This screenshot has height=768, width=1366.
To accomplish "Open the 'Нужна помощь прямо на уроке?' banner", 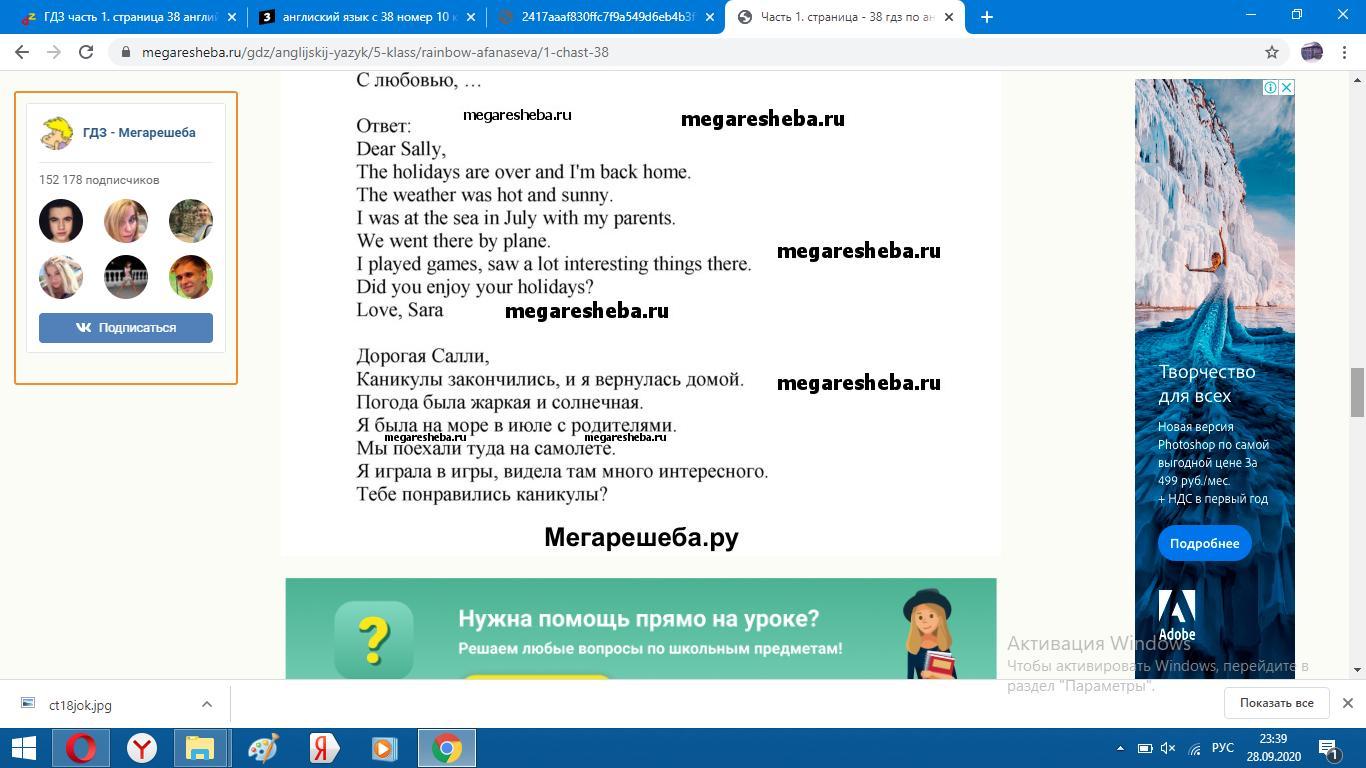I will 641,629.
